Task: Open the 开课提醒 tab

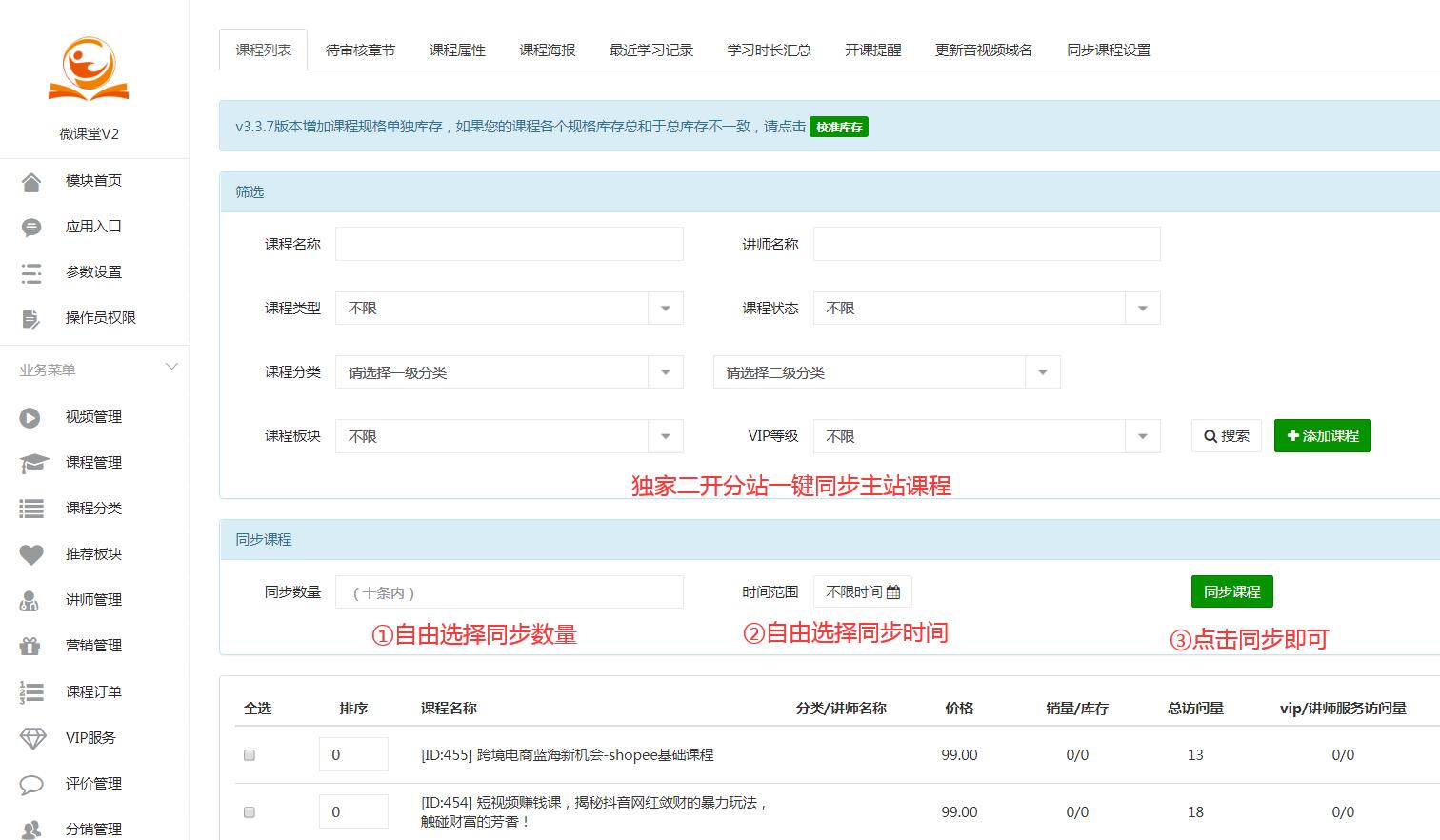Action: pyautogui.click(x=872, y=50)
